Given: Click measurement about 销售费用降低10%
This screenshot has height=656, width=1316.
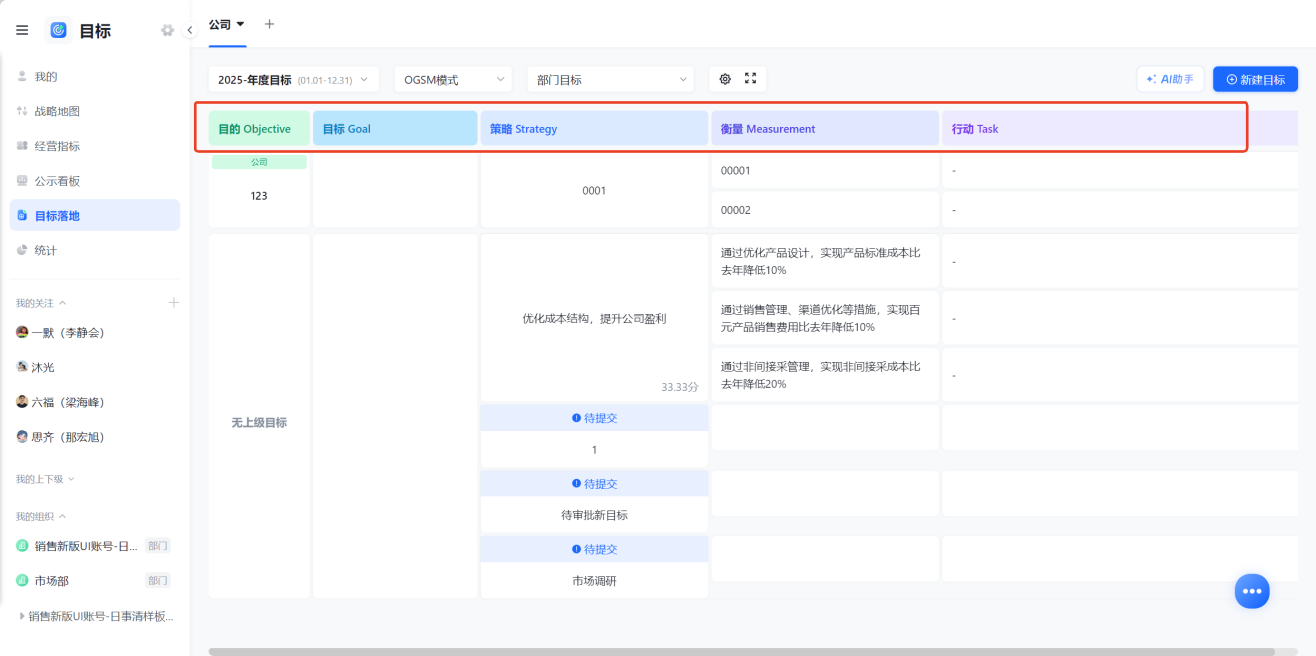Looking at the screenshot, I should coord(825,318).
